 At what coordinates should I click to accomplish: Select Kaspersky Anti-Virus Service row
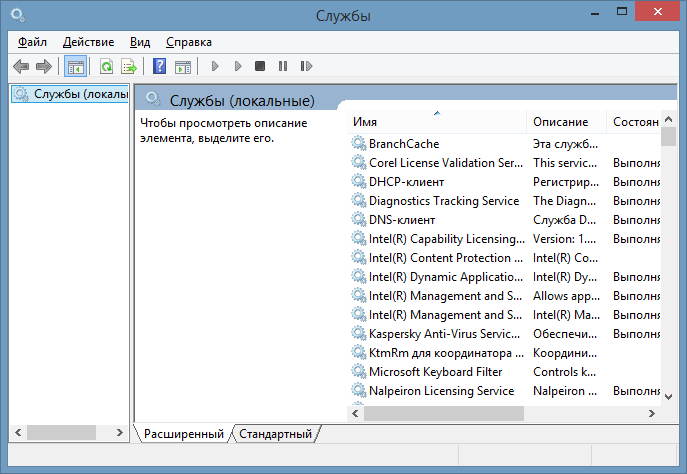505,334
